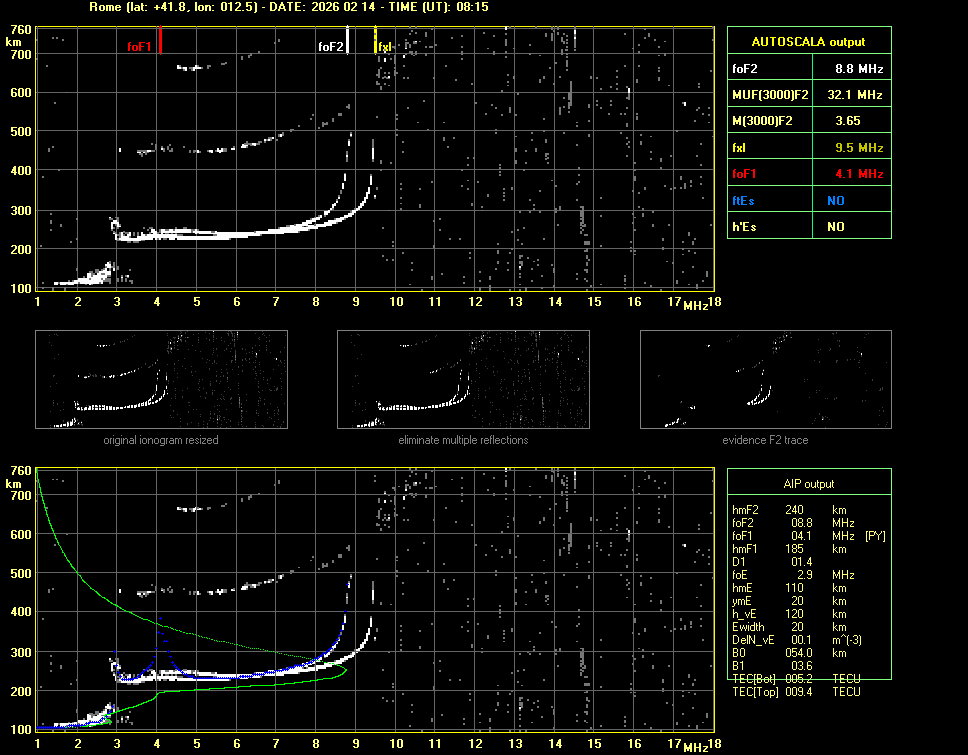Click the AUTOSCALA output table header

pos(808,42)
